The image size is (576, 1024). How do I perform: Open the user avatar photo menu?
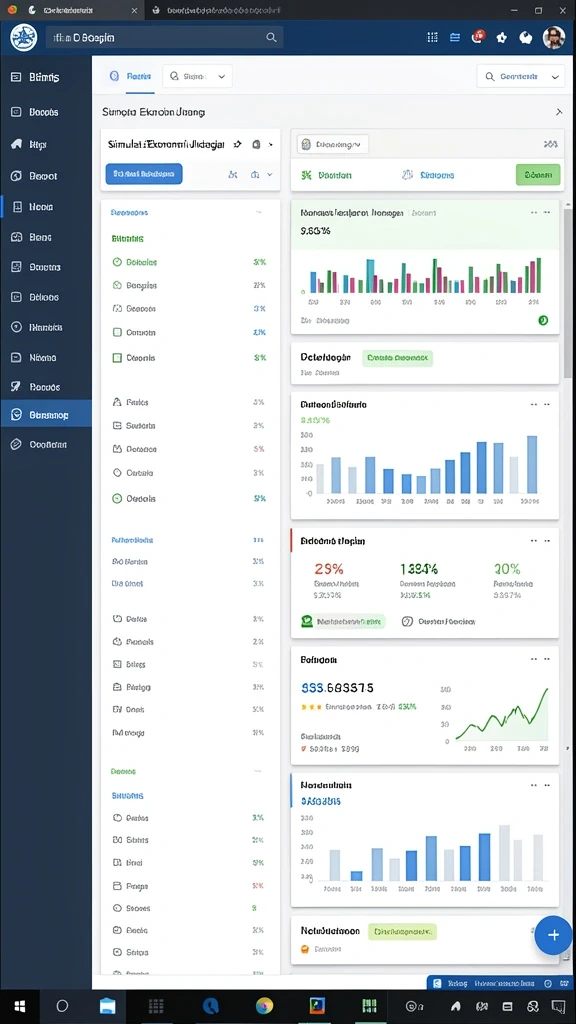(x=554, y=37)
